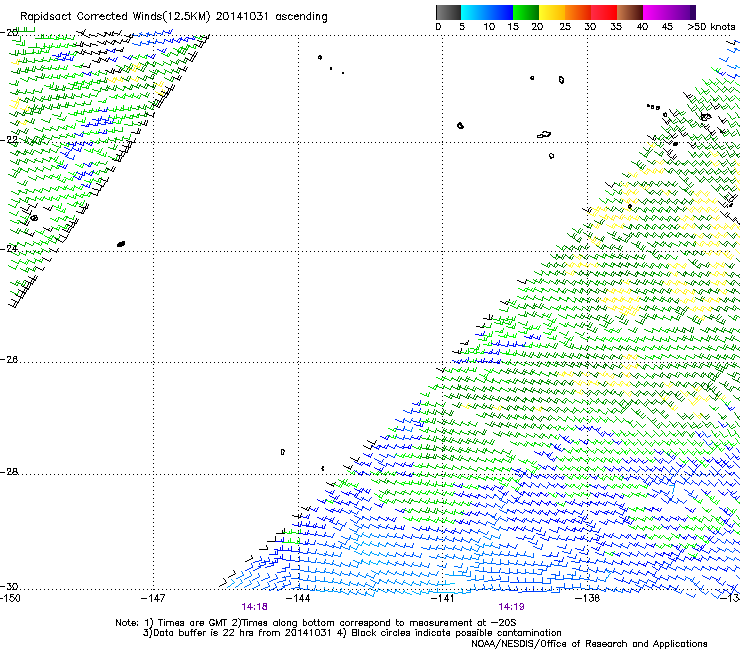The width and height of the screenshot is (740, 650).
Task: Click the cyan 5-10 knots legend color
Action: click(x=474, y=12)
